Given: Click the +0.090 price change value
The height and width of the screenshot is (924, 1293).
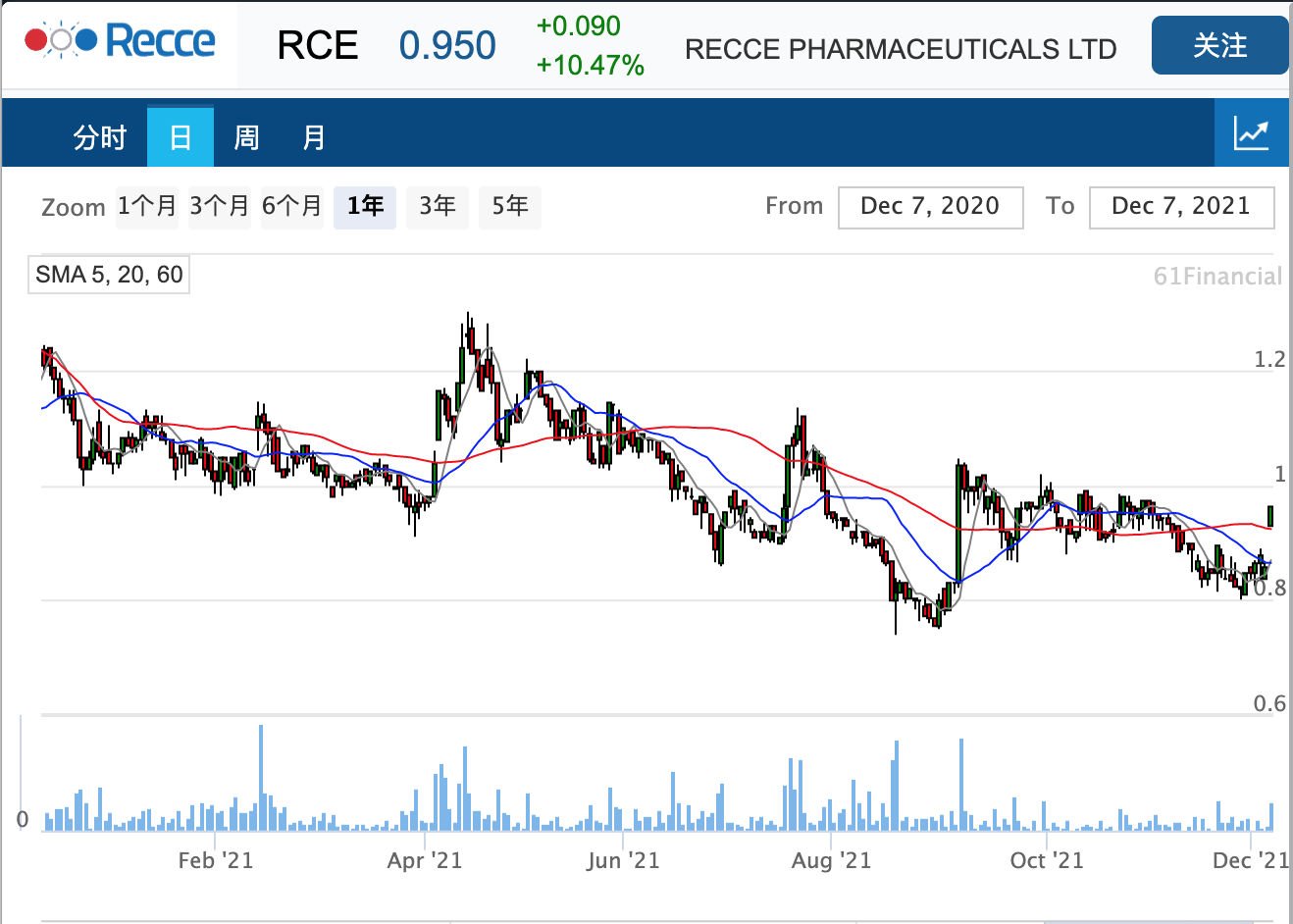Looking at the screenshot, I should (579, 26).
